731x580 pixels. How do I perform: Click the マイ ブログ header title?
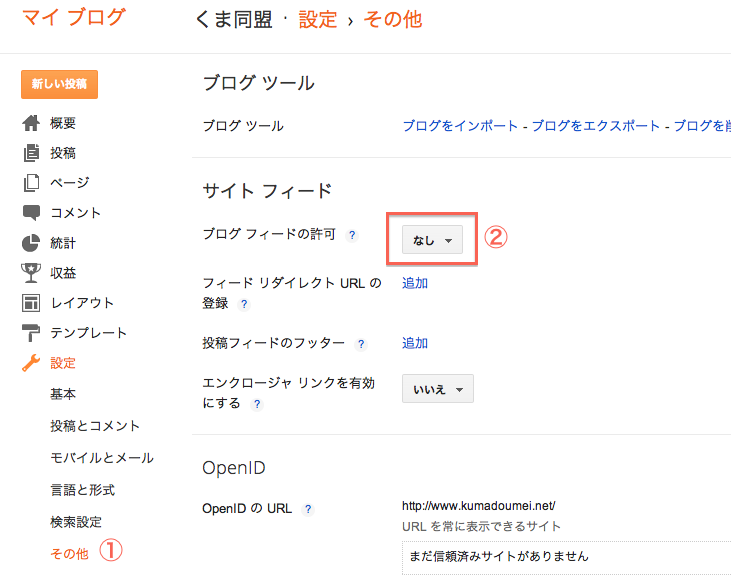[x=74, y=17]
